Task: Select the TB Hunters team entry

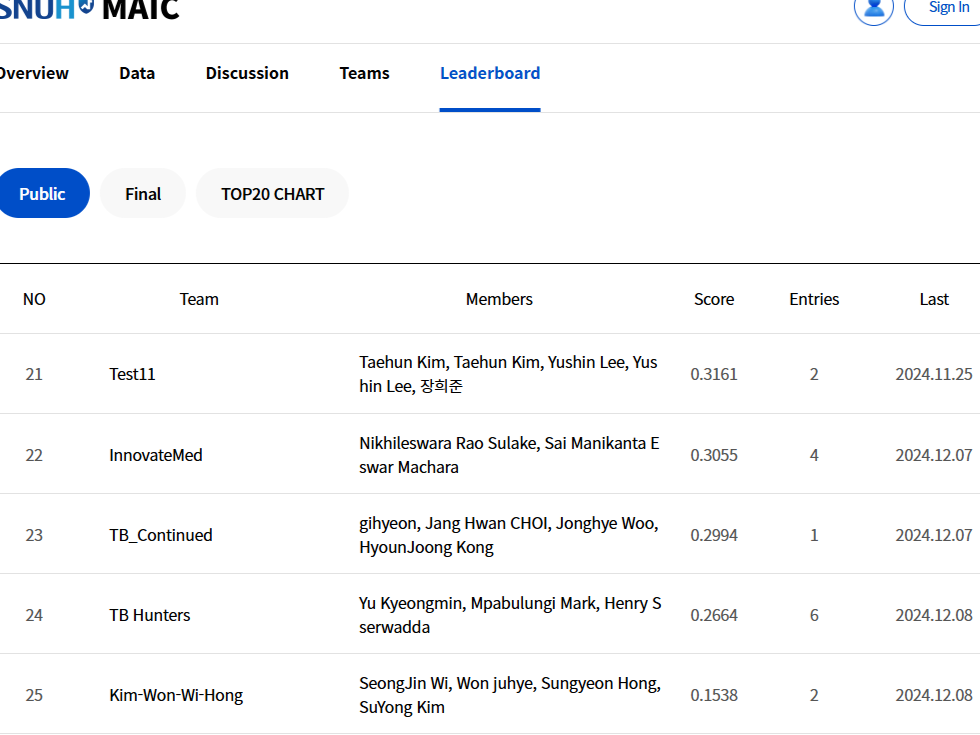Action: click(x=150, y=615)
